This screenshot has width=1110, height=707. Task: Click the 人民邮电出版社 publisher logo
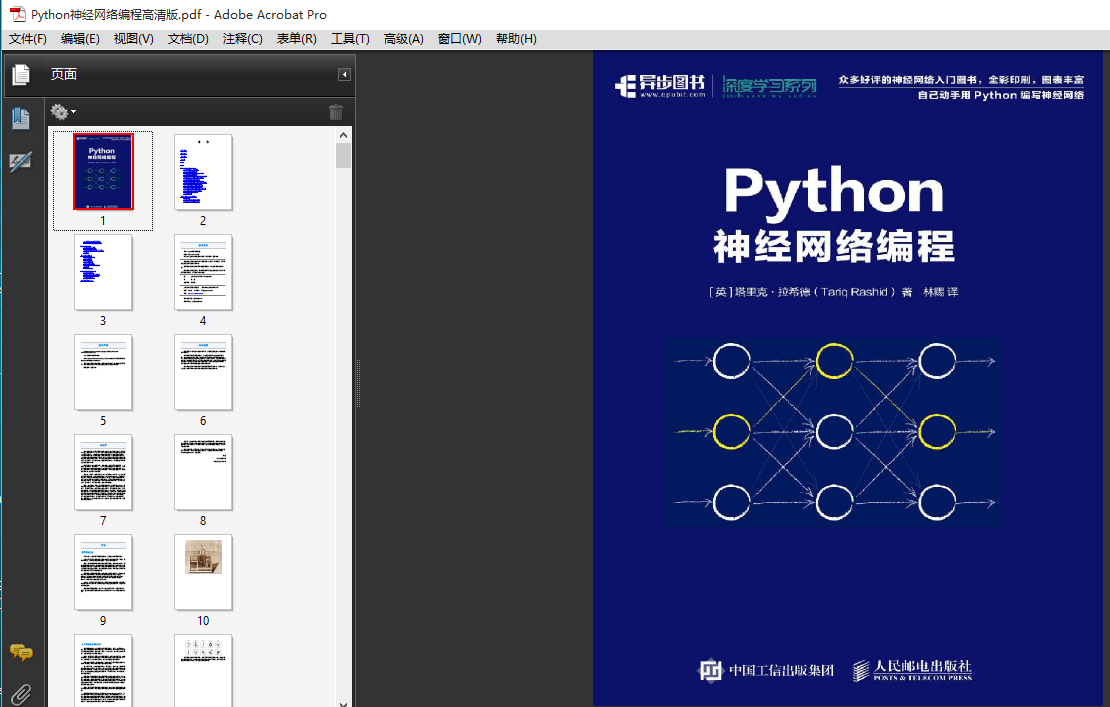point(912,669)
